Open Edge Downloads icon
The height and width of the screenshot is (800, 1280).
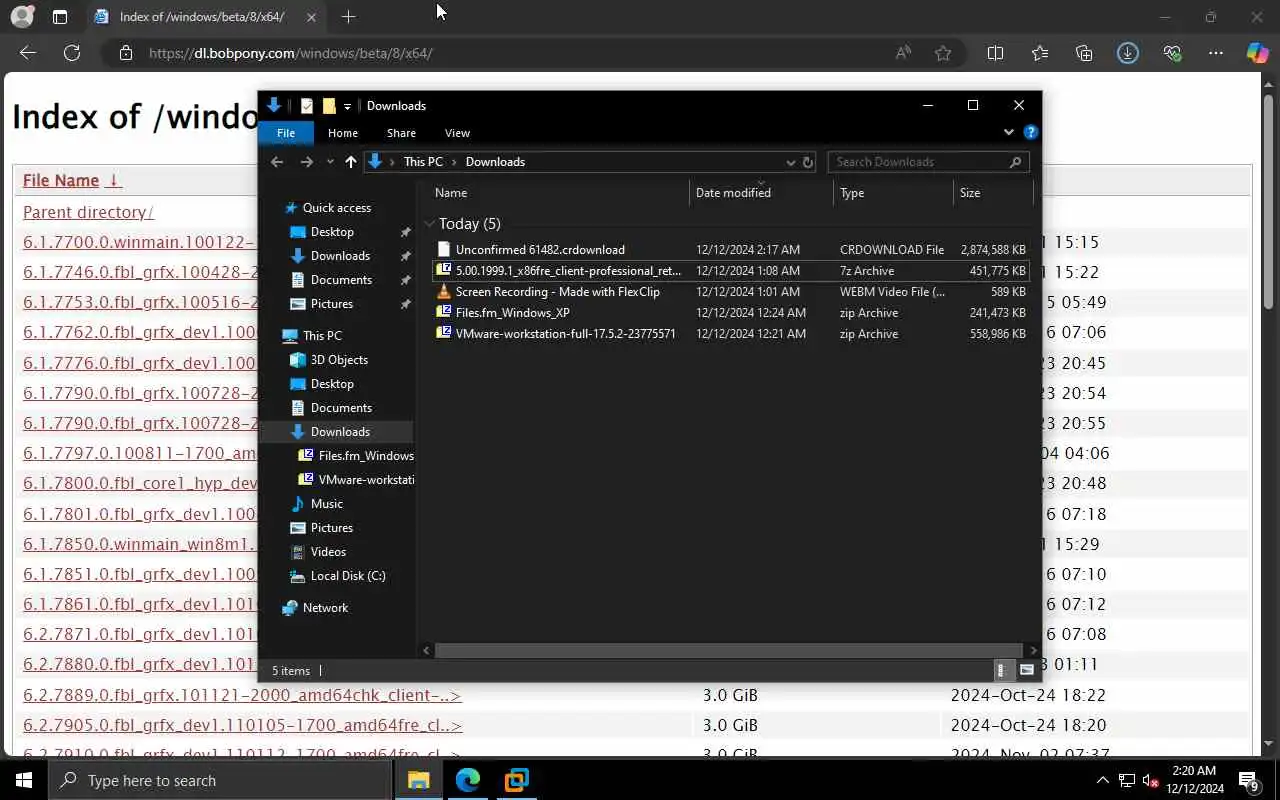(x=1128, y=53)
